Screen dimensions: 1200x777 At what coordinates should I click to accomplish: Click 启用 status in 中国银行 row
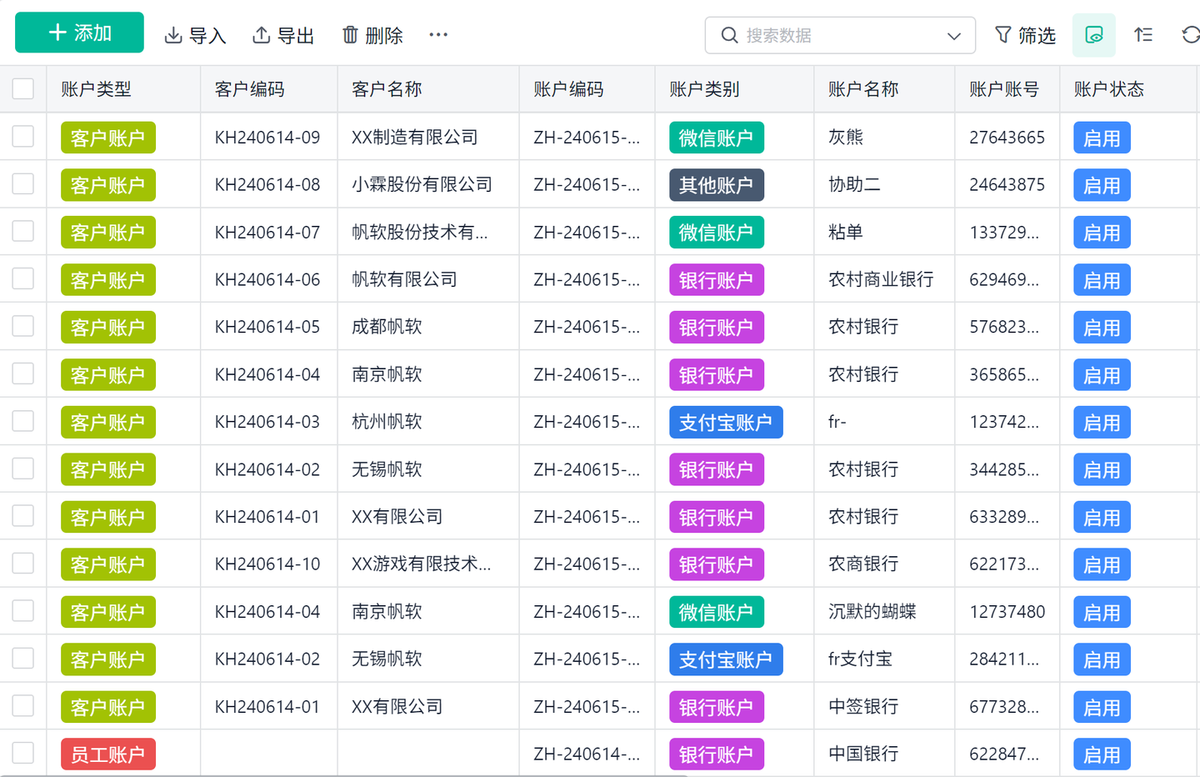click(1102, 755)
